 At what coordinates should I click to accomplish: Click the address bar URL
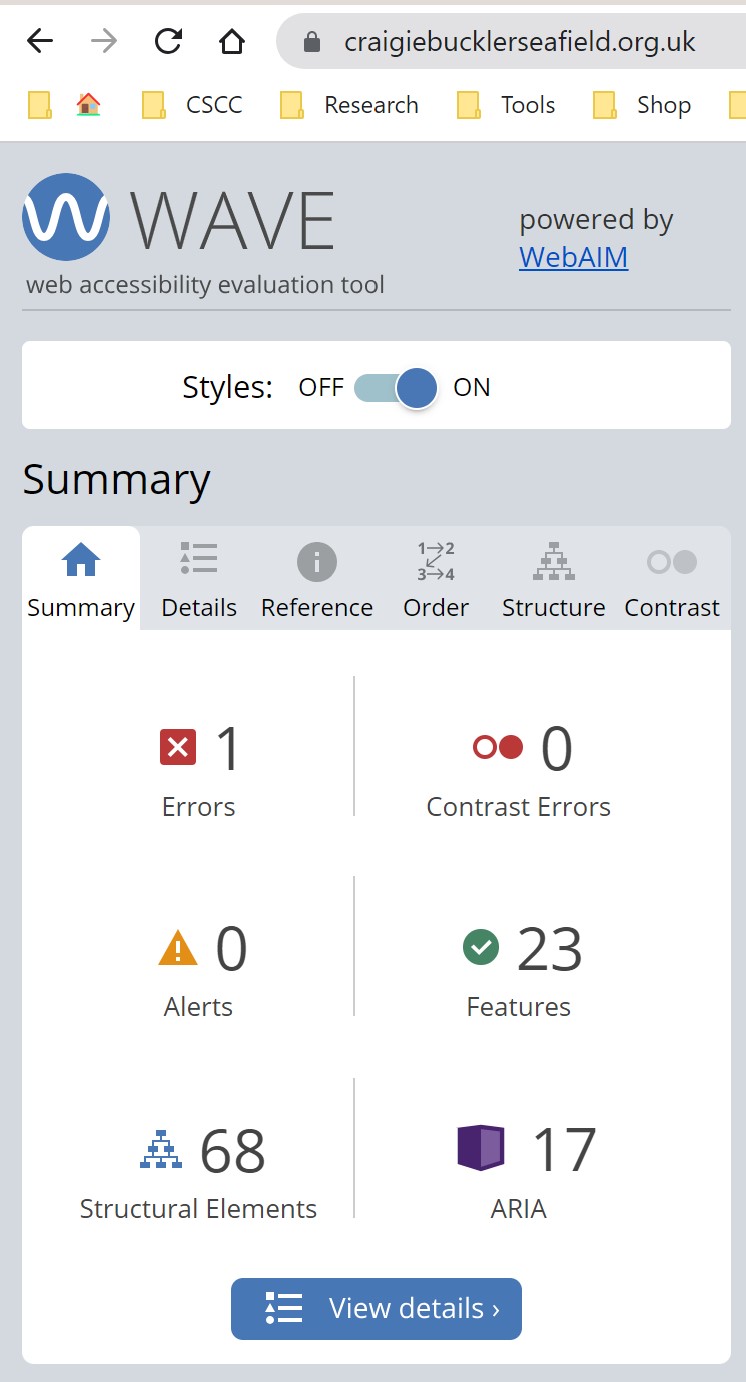[519, 41]
